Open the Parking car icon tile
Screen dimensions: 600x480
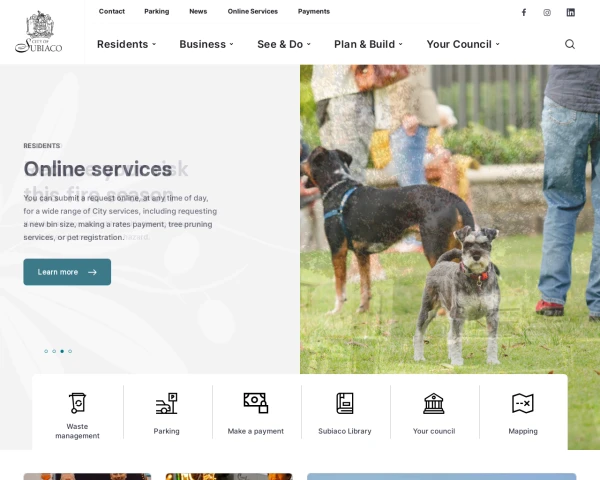166,403
